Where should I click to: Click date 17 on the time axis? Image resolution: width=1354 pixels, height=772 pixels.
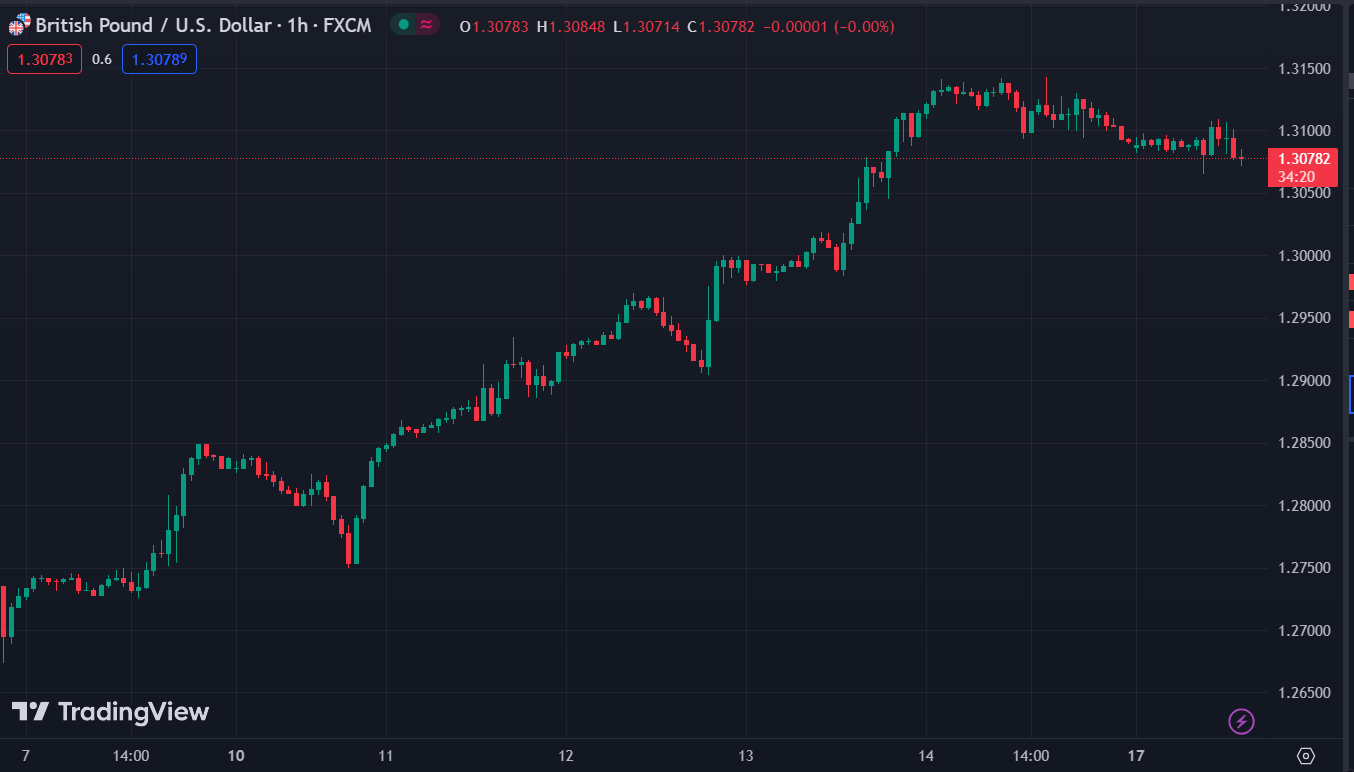[x=1136, y=756]
